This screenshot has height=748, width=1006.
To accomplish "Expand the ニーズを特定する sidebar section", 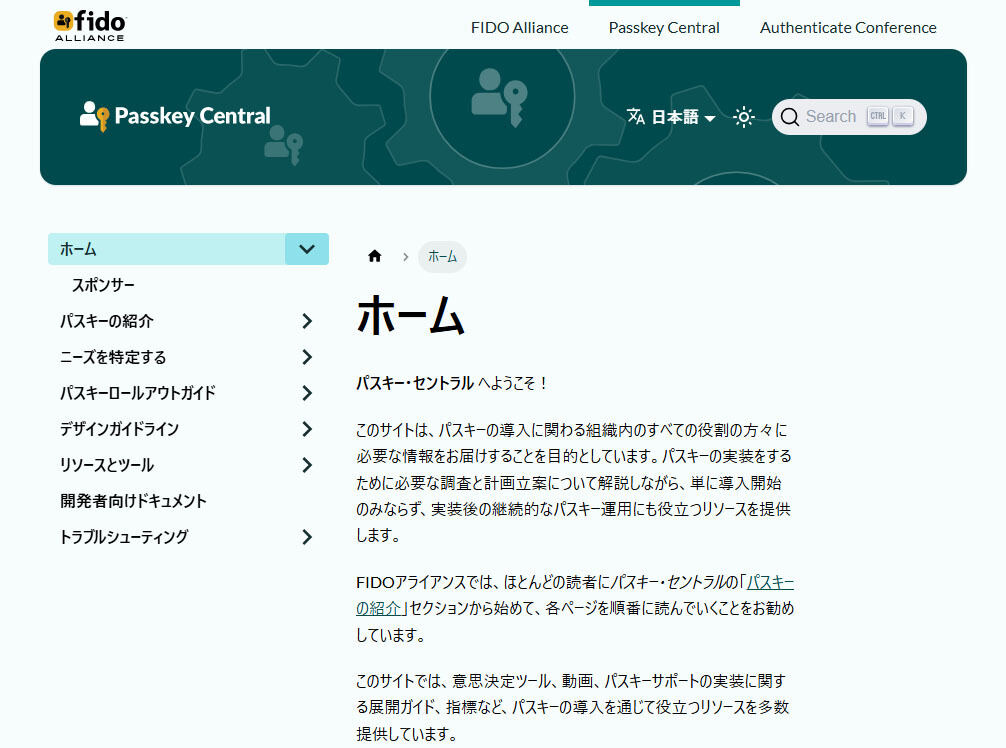I will 307,357.
